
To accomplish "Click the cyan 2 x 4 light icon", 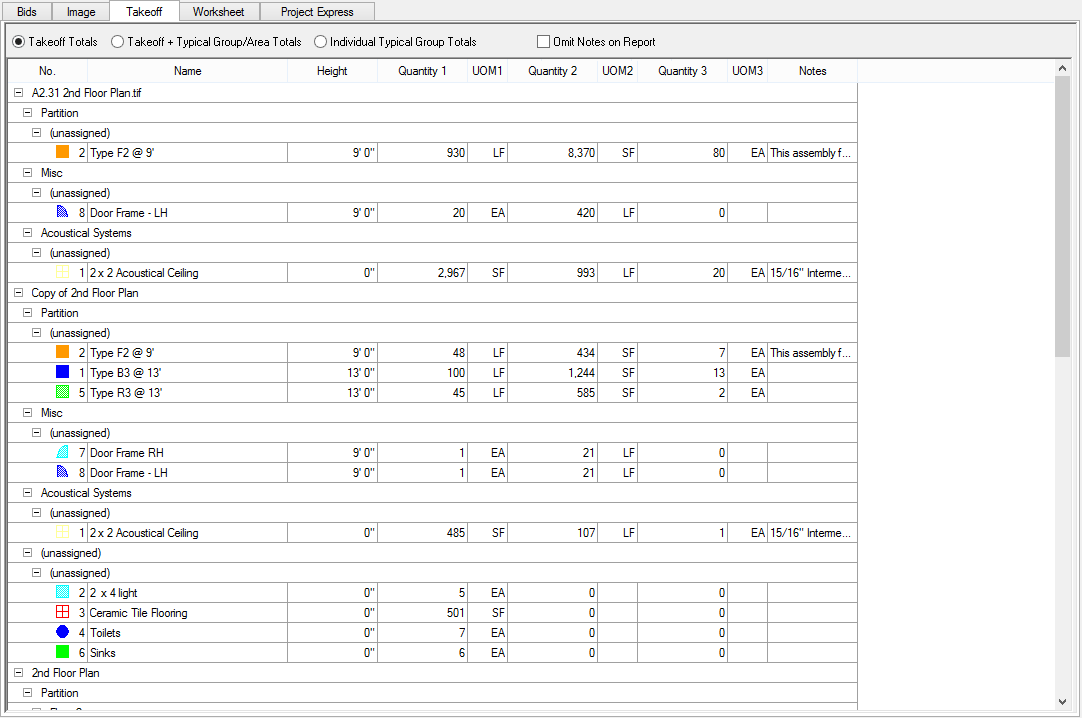I will tap(63, 592).
